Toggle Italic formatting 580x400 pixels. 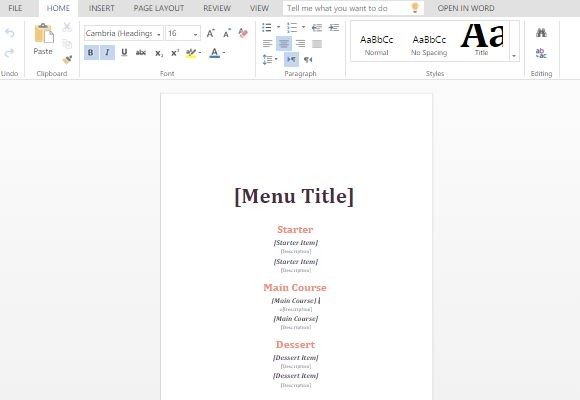point(107,53)
